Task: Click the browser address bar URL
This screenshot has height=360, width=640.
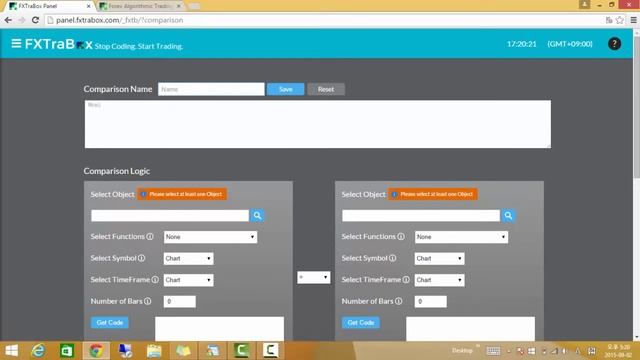Action: [x=120, y=20]
